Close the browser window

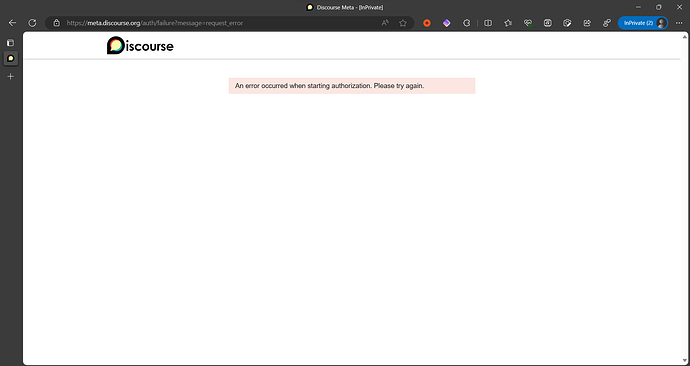coord(679,7)
